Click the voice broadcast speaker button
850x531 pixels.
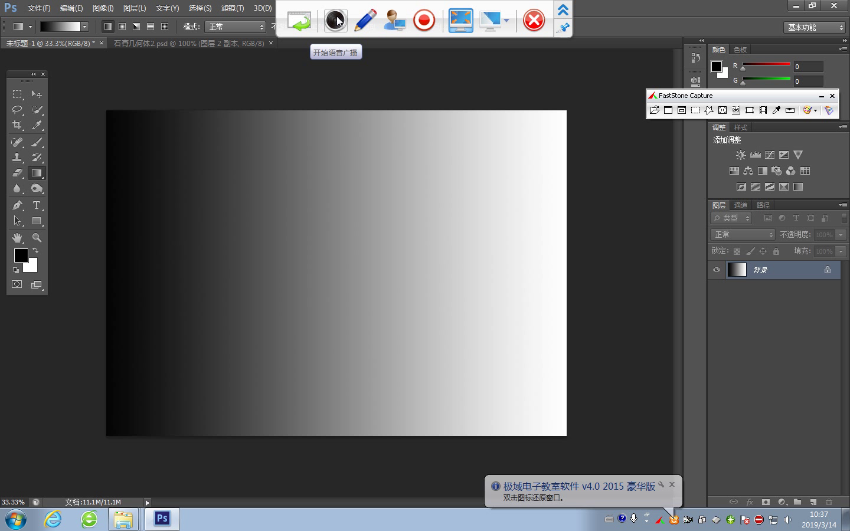(x=336, y=21)
